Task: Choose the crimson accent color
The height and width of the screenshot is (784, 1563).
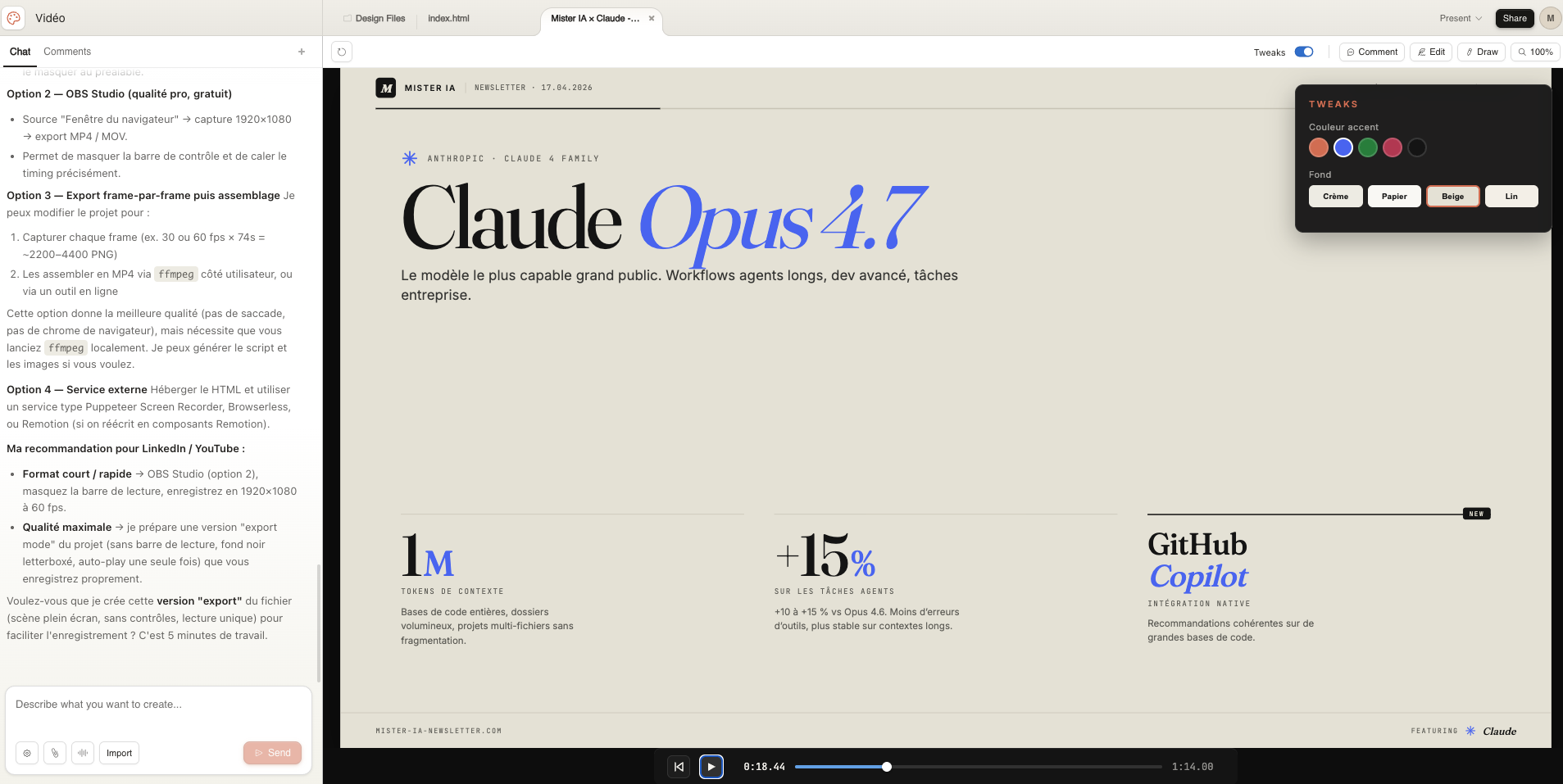Action: pyautogui.click(x=1393, y=147)
